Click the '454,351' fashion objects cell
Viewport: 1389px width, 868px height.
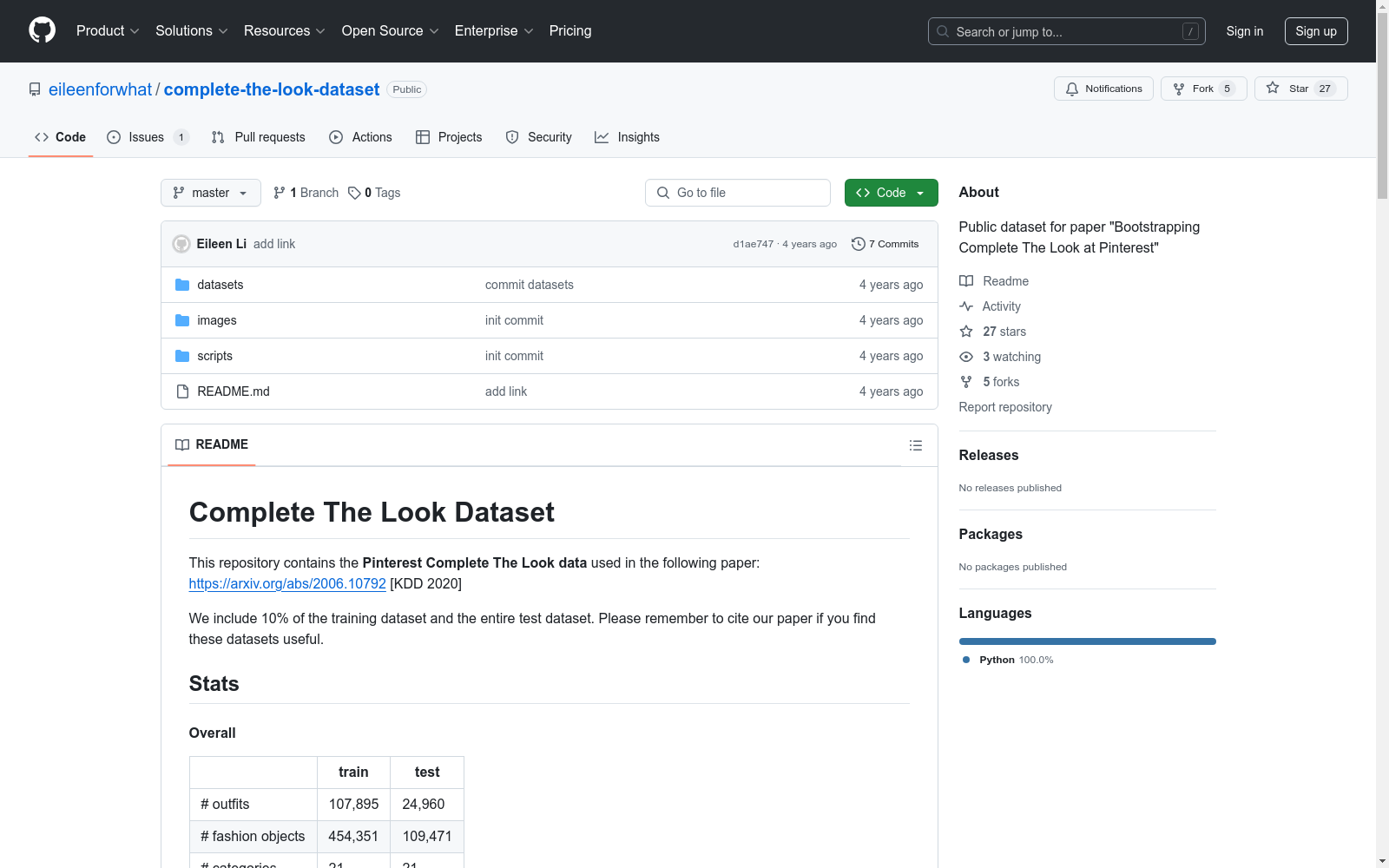[x=353, y=837]
